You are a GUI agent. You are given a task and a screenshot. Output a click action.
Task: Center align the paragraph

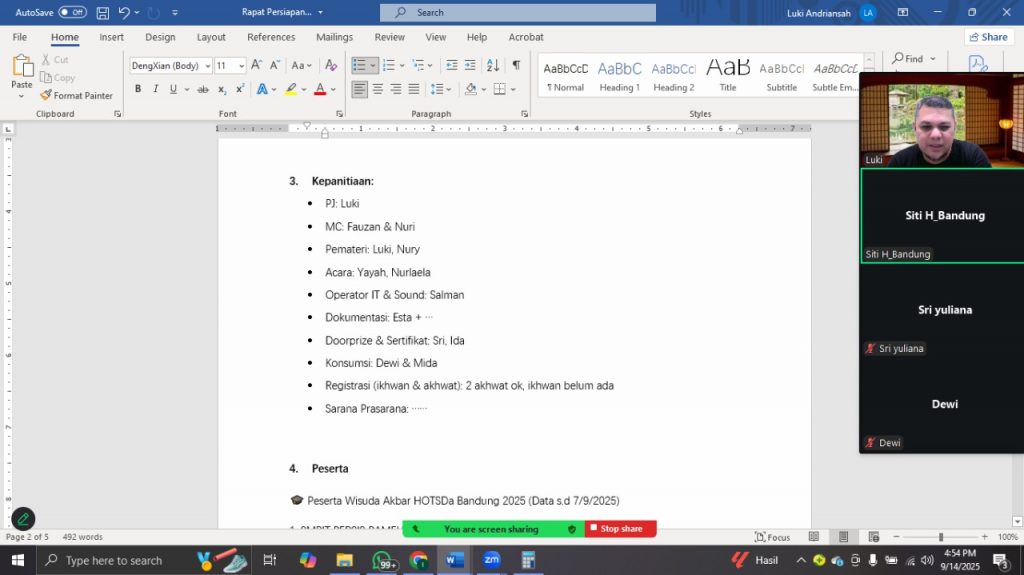tap(378, 89)
